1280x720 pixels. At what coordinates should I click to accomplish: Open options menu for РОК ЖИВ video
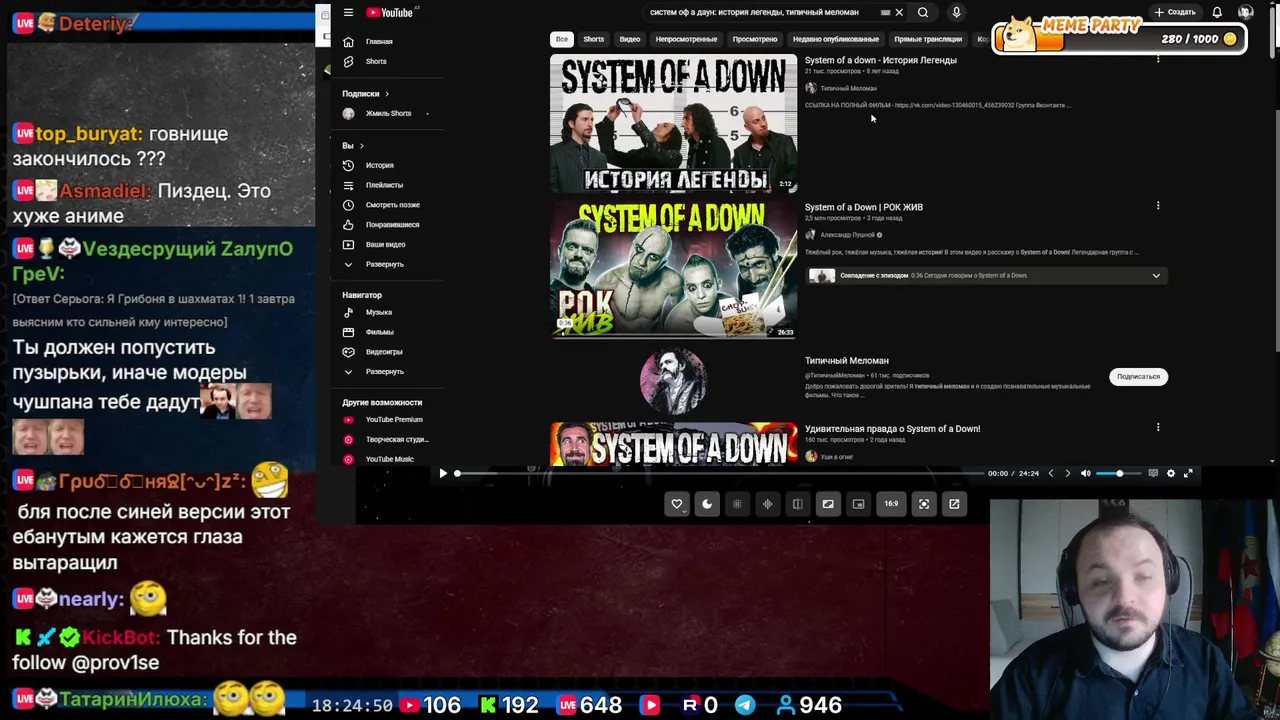pos(1158,206)
